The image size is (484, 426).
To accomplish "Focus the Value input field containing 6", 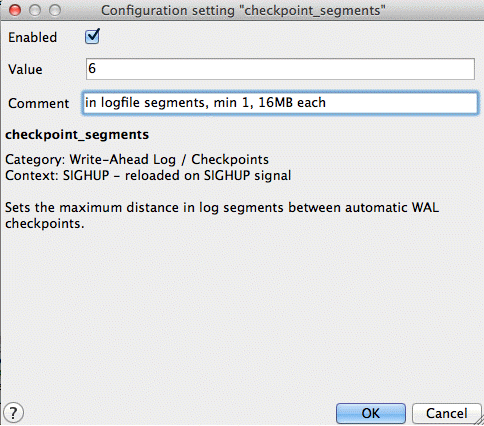I will coord(280,69).
